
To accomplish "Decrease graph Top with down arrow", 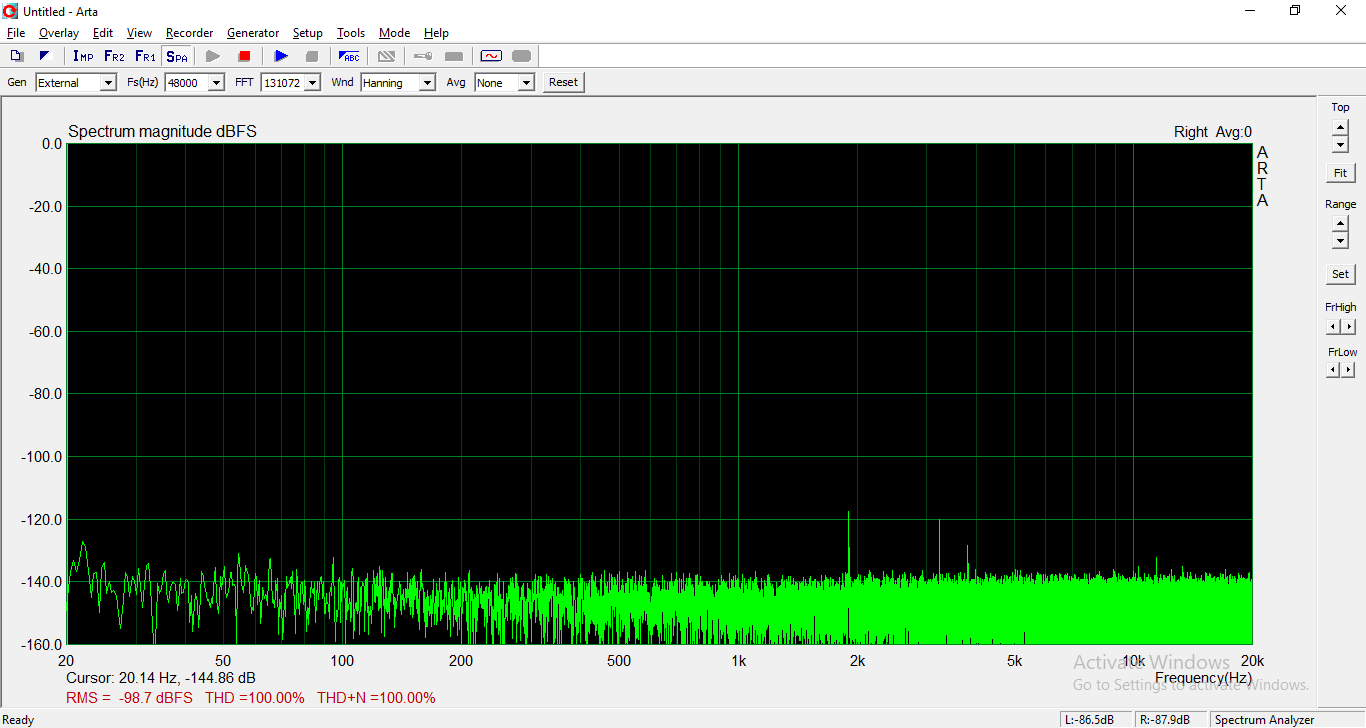I will (1340, 144).
